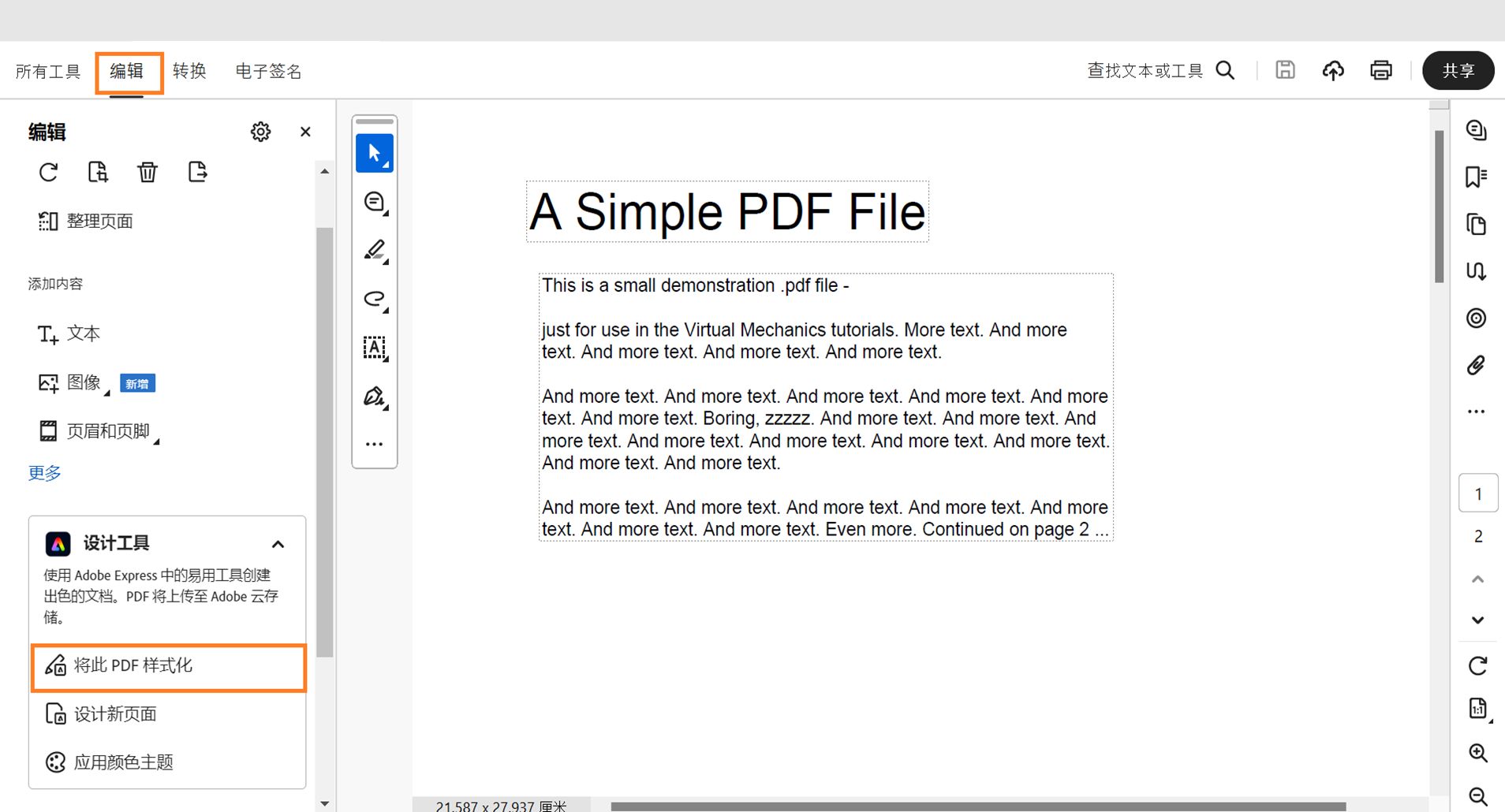
Task: Collapse the 设计工具 panel chevron
Action: tap(277, 544)
